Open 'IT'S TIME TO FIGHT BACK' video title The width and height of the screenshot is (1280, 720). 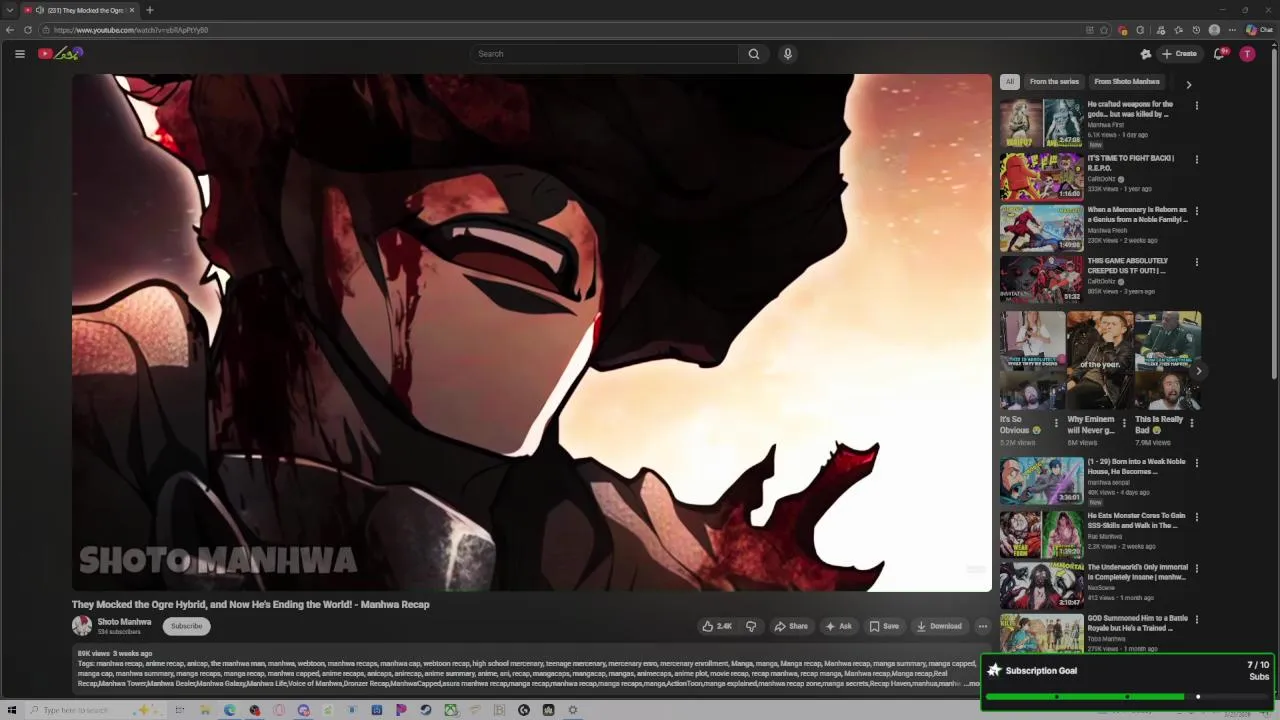click(x=1133, y=163)
